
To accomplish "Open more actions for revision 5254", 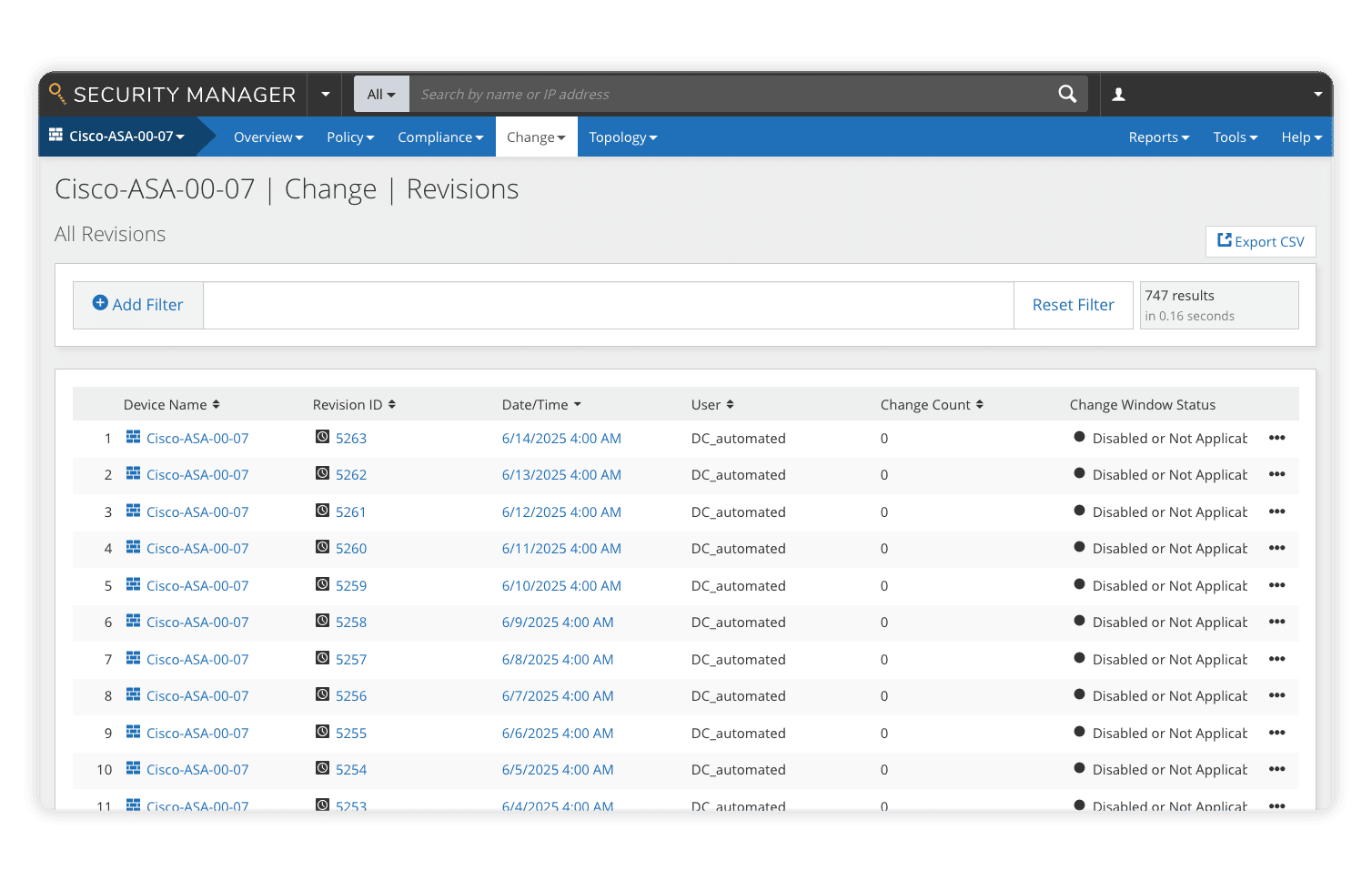I will (1277, 769).
